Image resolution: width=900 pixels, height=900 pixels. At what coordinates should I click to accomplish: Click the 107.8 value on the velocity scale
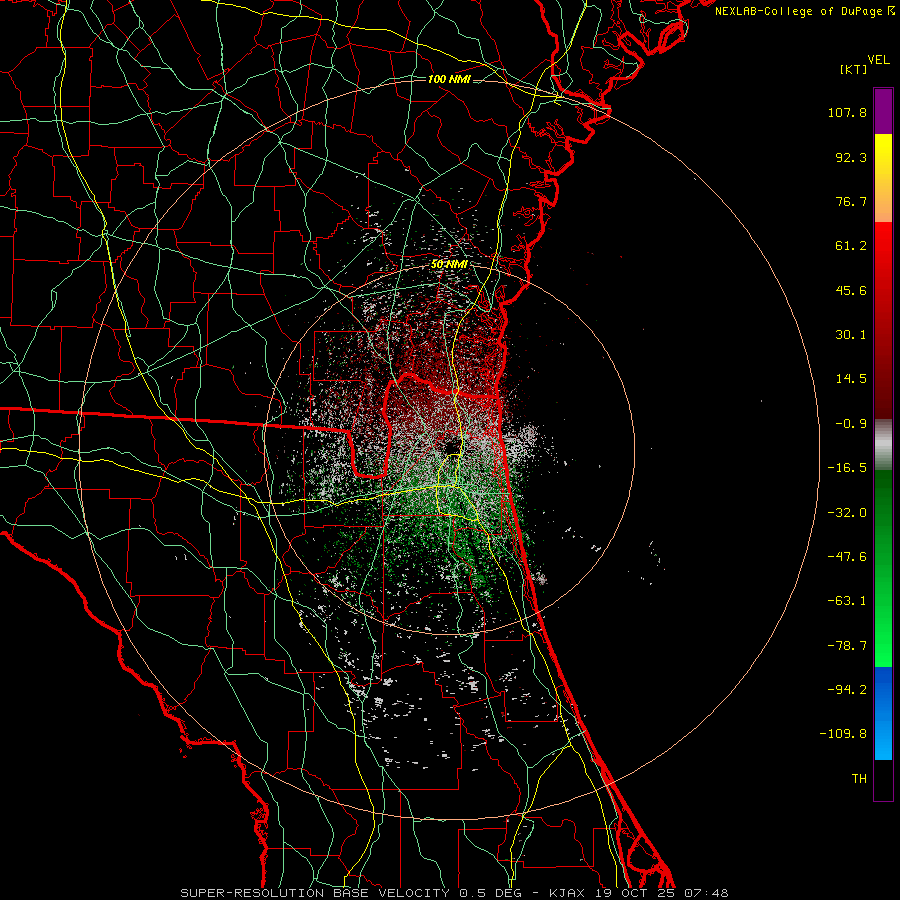click(847, 112)
